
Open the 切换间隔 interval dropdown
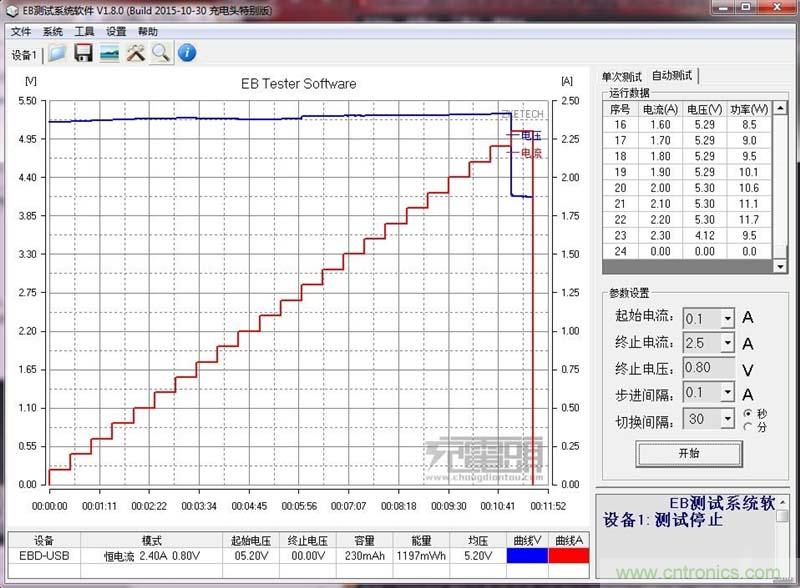coord(729,418)
